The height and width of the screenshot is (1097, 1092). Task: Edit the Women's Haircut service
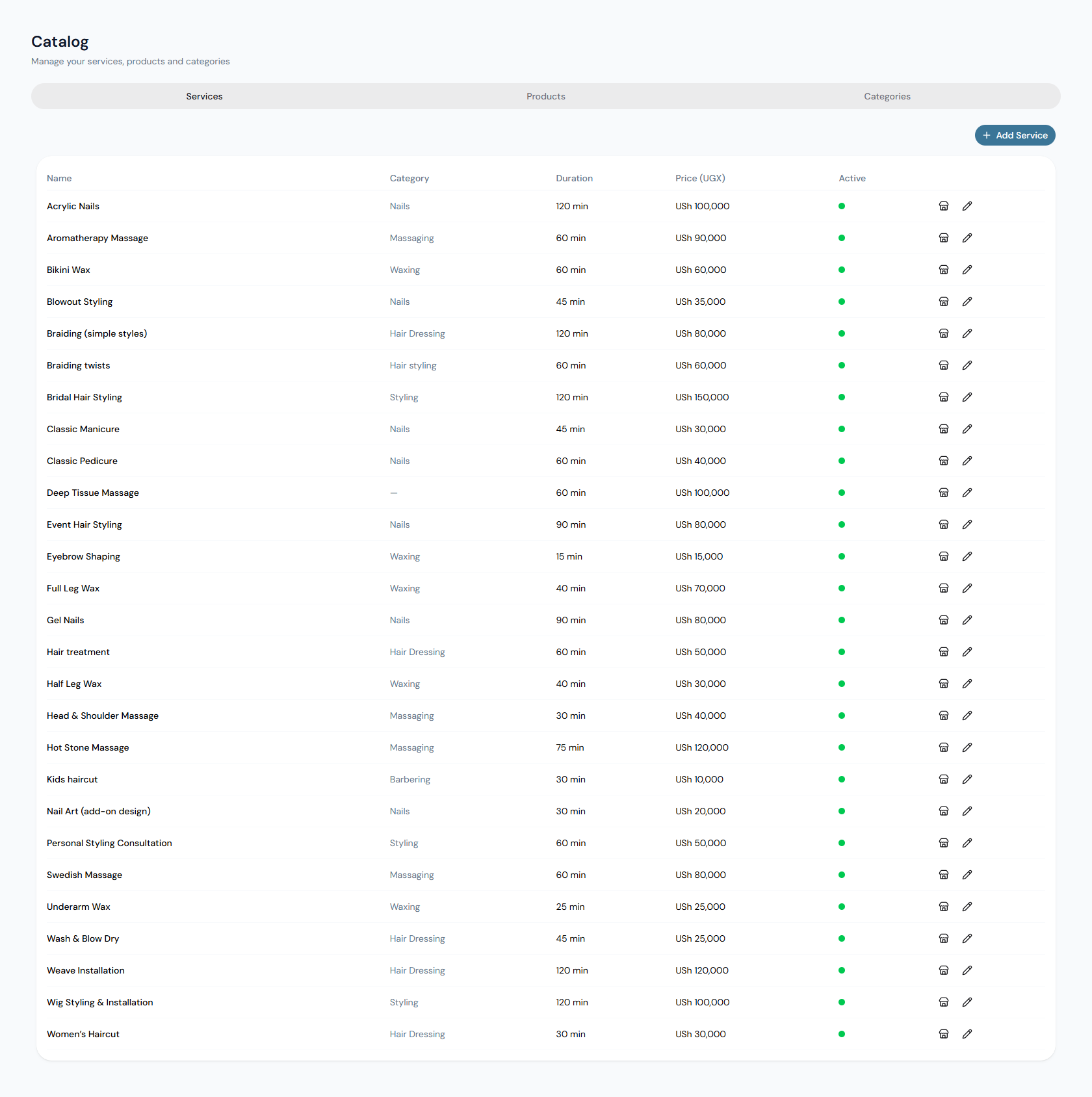click(967, 1034)
